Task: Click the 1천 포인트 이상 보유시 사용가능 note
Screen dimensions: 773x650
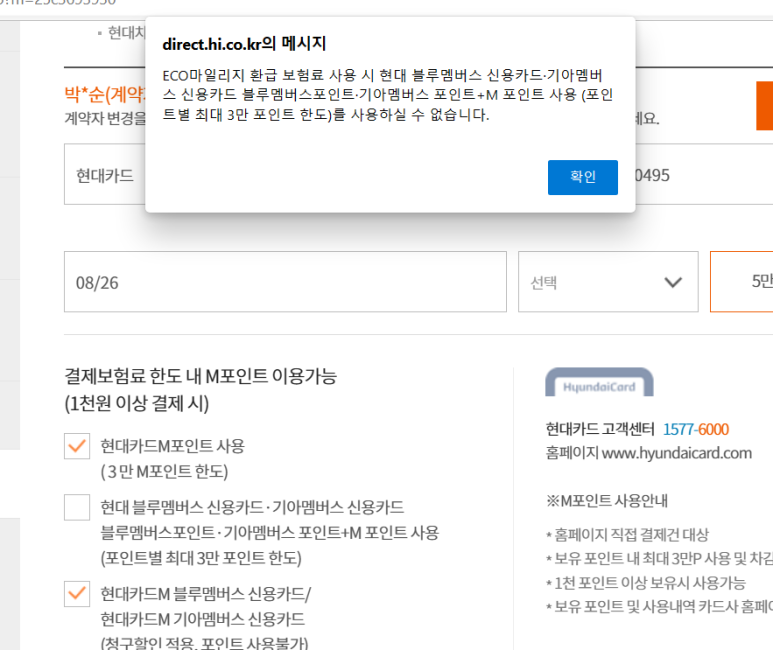Action: click(646, 583)
